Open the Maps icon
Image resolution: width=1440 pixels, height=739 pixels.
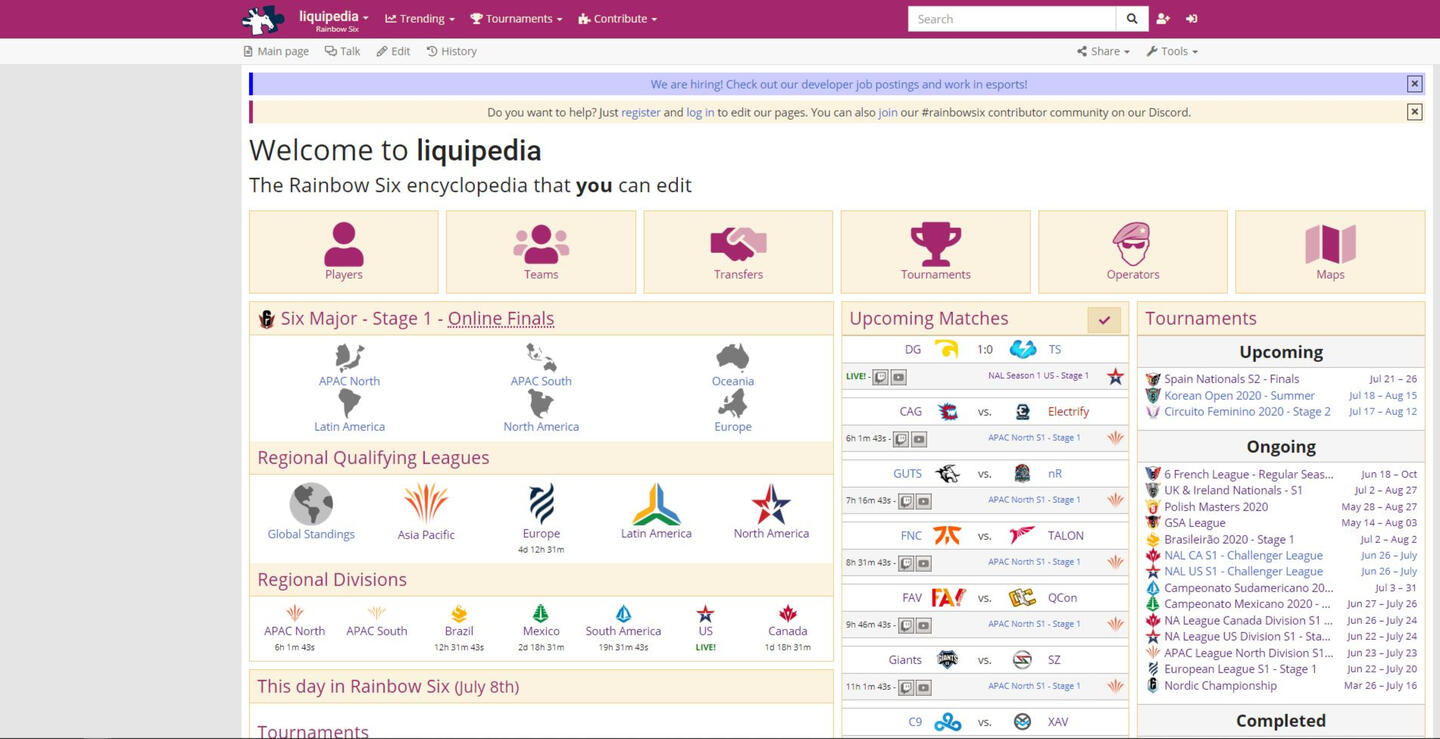pyautogui.click(x=1330, y=243)
